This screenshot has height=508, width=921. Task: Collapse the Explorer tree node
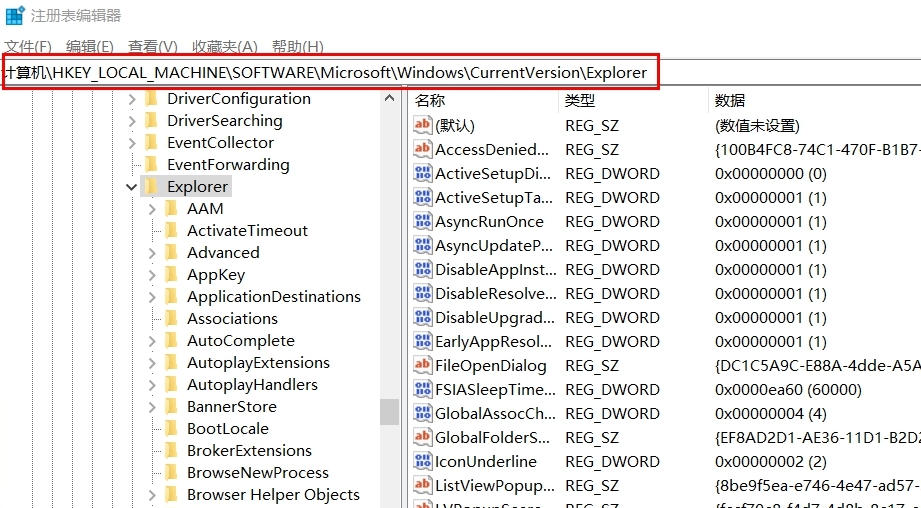131,186
